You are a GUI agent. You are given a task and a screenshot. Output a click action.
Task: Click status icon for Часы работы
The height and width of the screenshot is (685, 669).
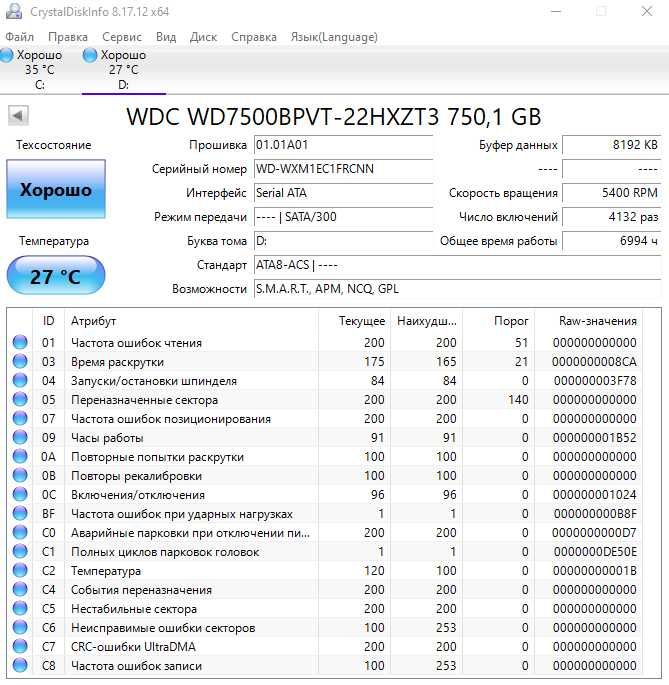pyautogui.click(x=20, y=437)
